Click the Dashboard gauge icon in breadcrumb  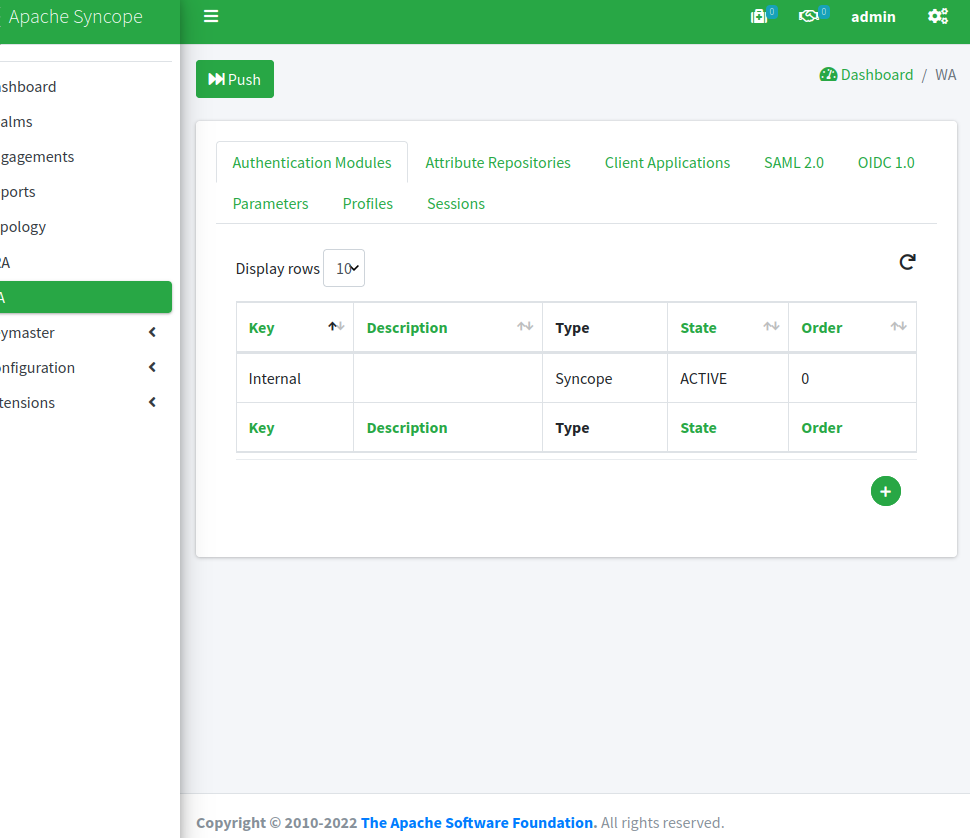point(828,75)
